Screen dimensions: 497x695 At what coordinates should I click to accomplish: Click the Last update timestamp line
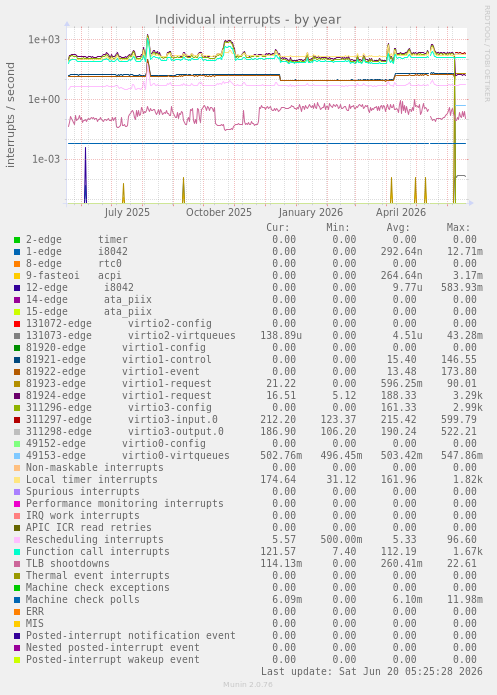(x=372, y=671)
